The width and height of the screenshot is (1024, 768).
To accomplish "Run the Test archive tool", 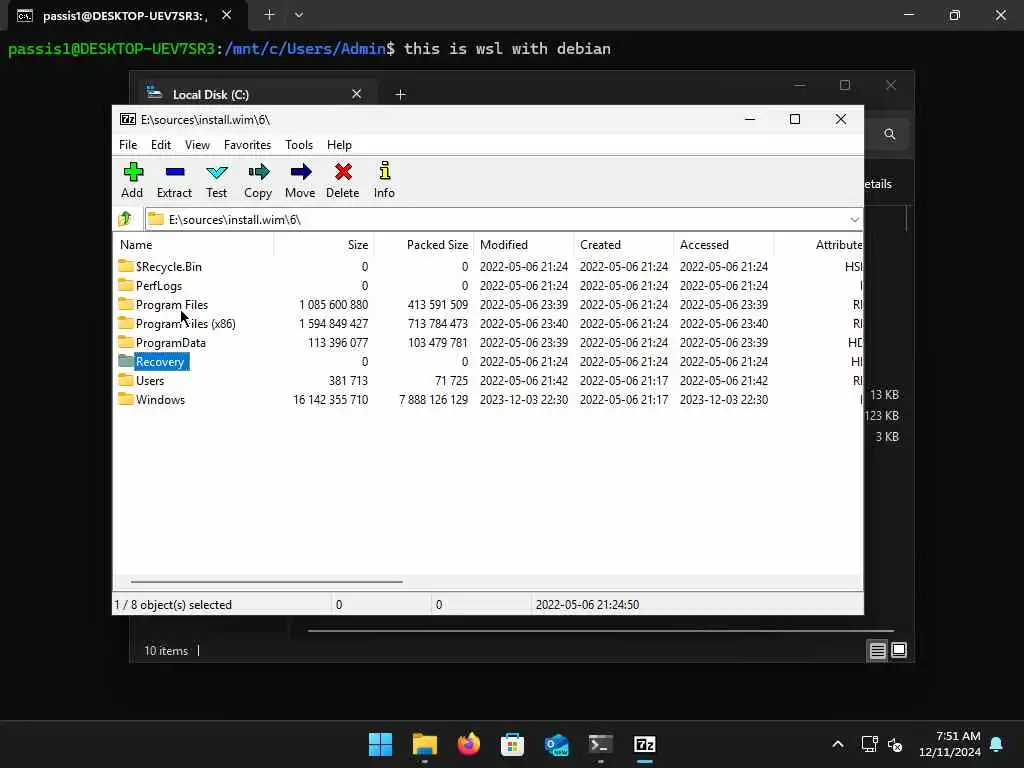I will pyautogui.click(x=216, y=172).
